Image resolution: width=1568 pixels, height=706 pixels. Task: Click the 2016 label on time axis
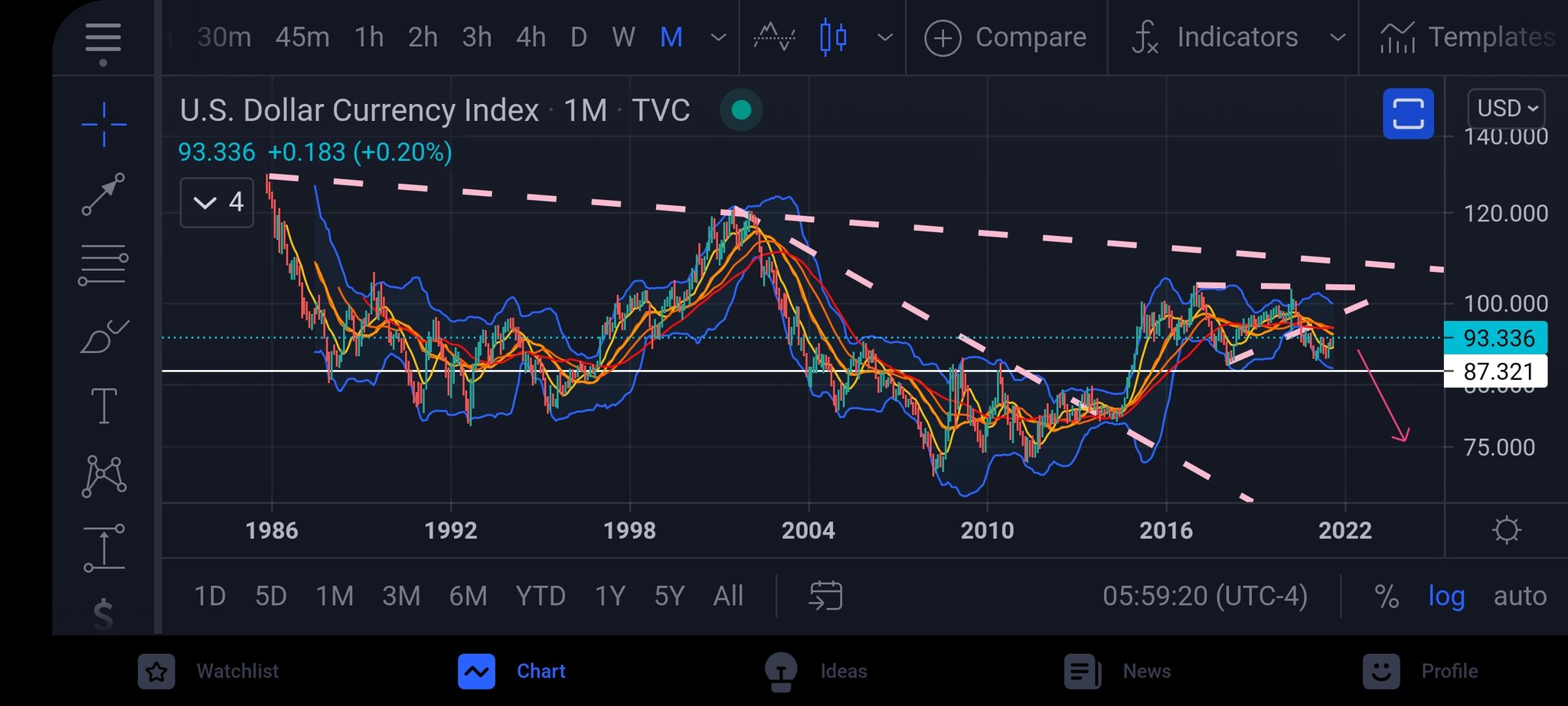[x=1166, y=531]
